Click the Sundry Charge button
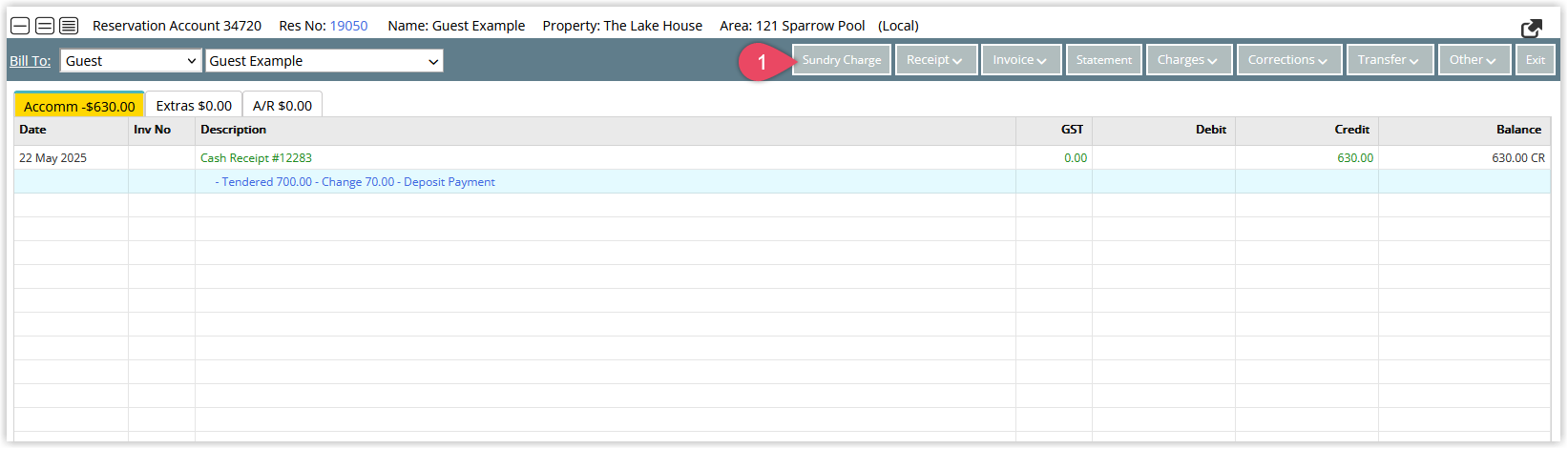 click(x=842, y=60)
